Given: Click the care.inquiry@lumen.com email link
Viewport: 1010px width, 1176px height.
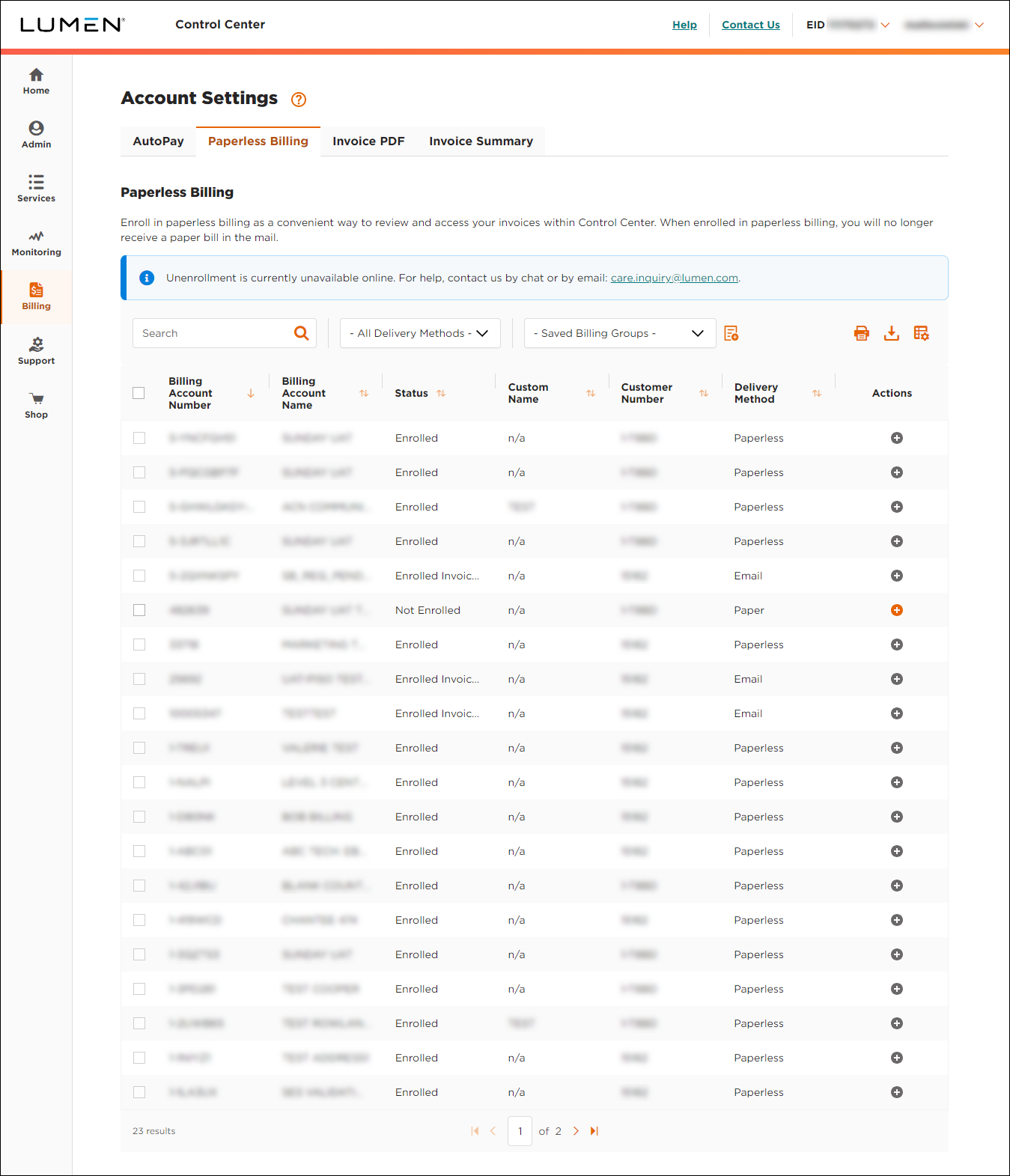Looking at the screenshot, I should 675,278.
